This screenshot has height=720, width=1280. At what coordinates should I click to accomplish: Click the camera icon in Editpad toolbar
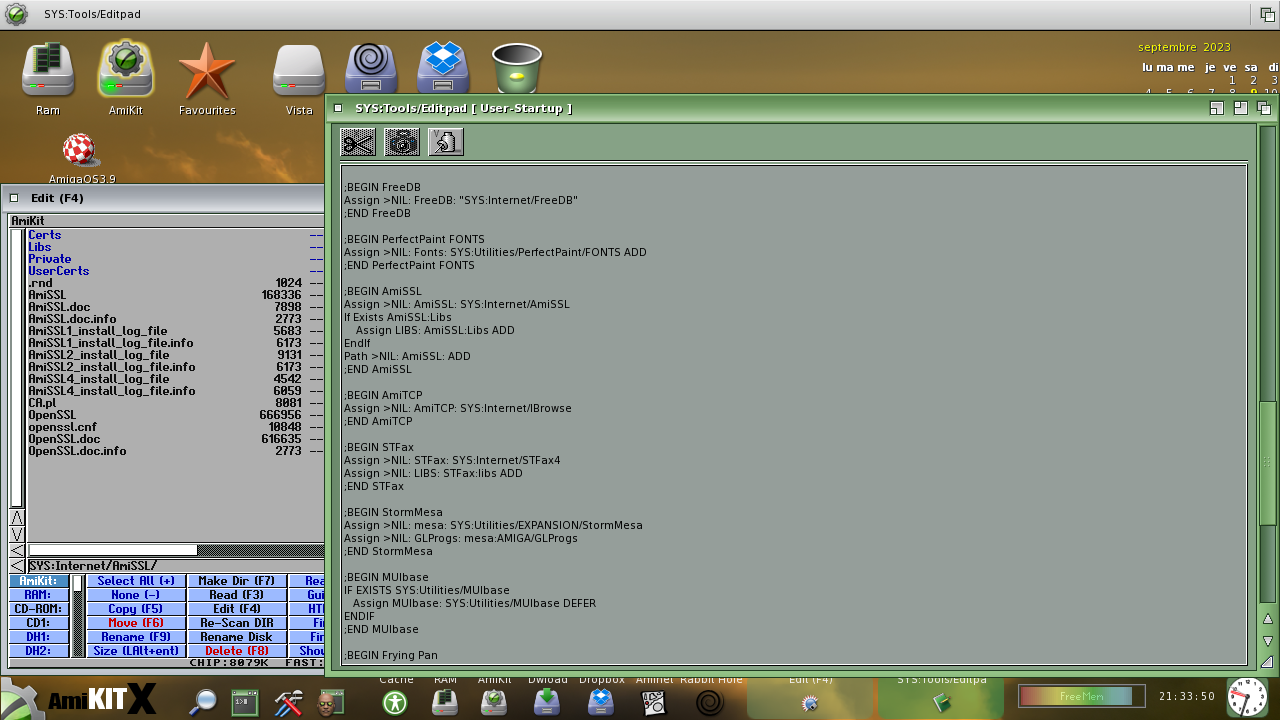402,143
